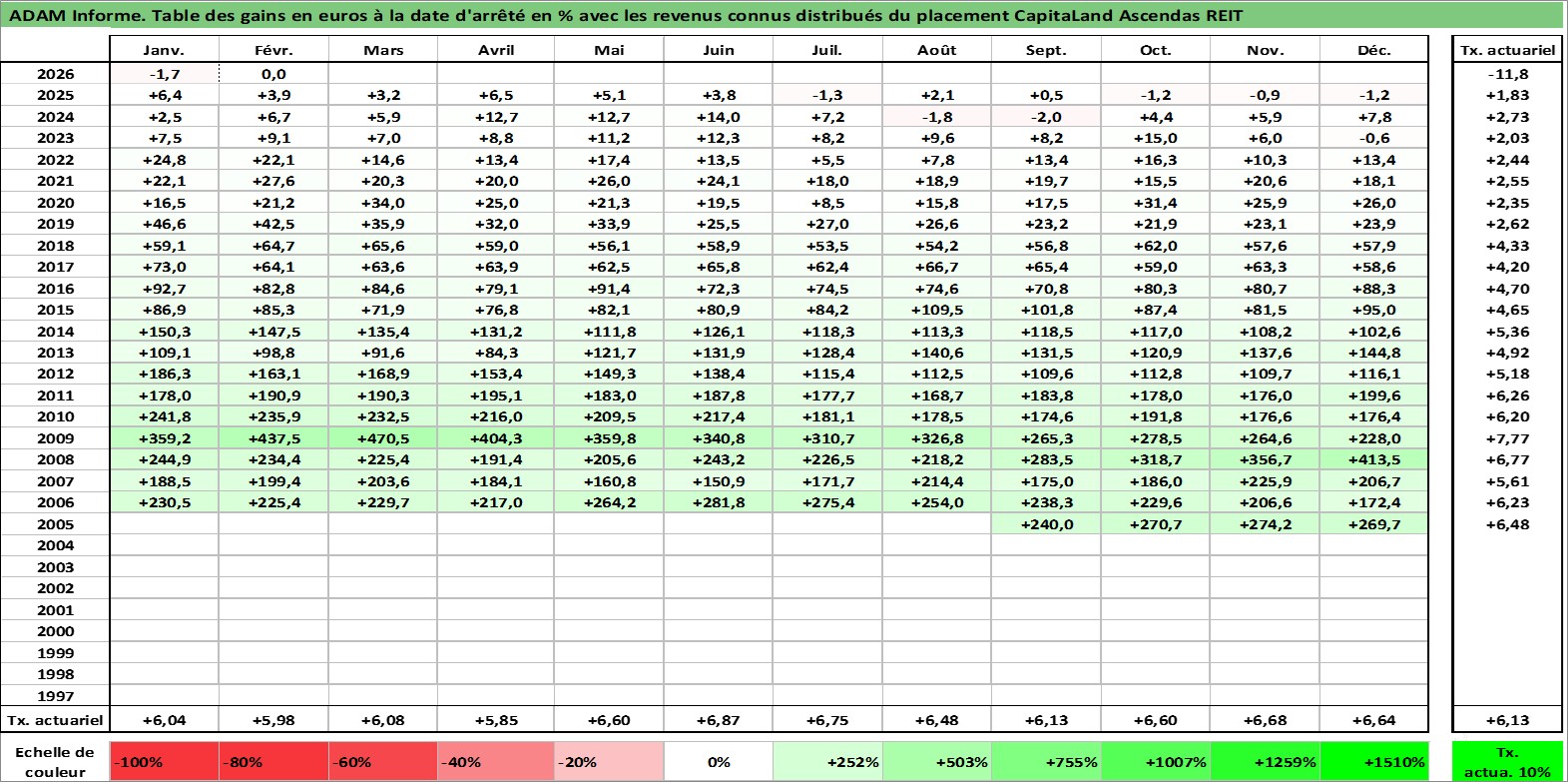
Task: Click the 1997 year row label
Action: pyautogui.click(x=55, y=696)
